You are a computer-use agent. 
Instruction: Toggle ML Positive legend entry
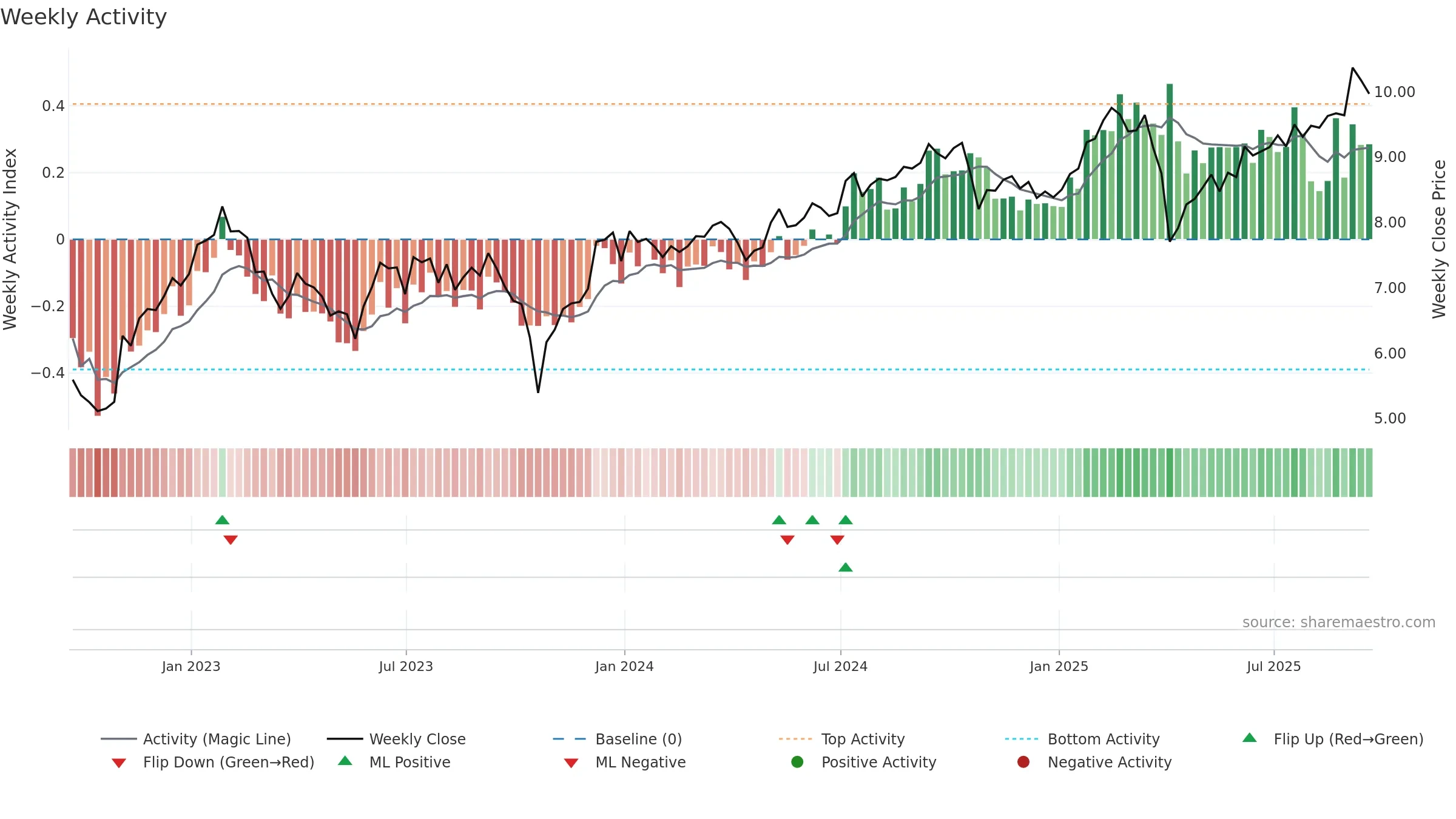coord(394,762)
